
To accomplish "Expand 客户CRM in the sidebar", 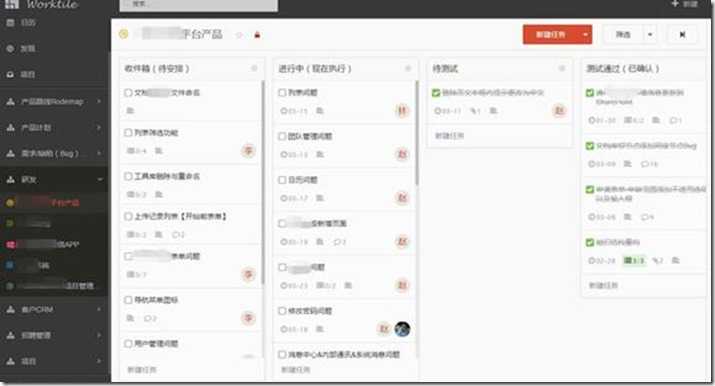I will tap(99, 309).
